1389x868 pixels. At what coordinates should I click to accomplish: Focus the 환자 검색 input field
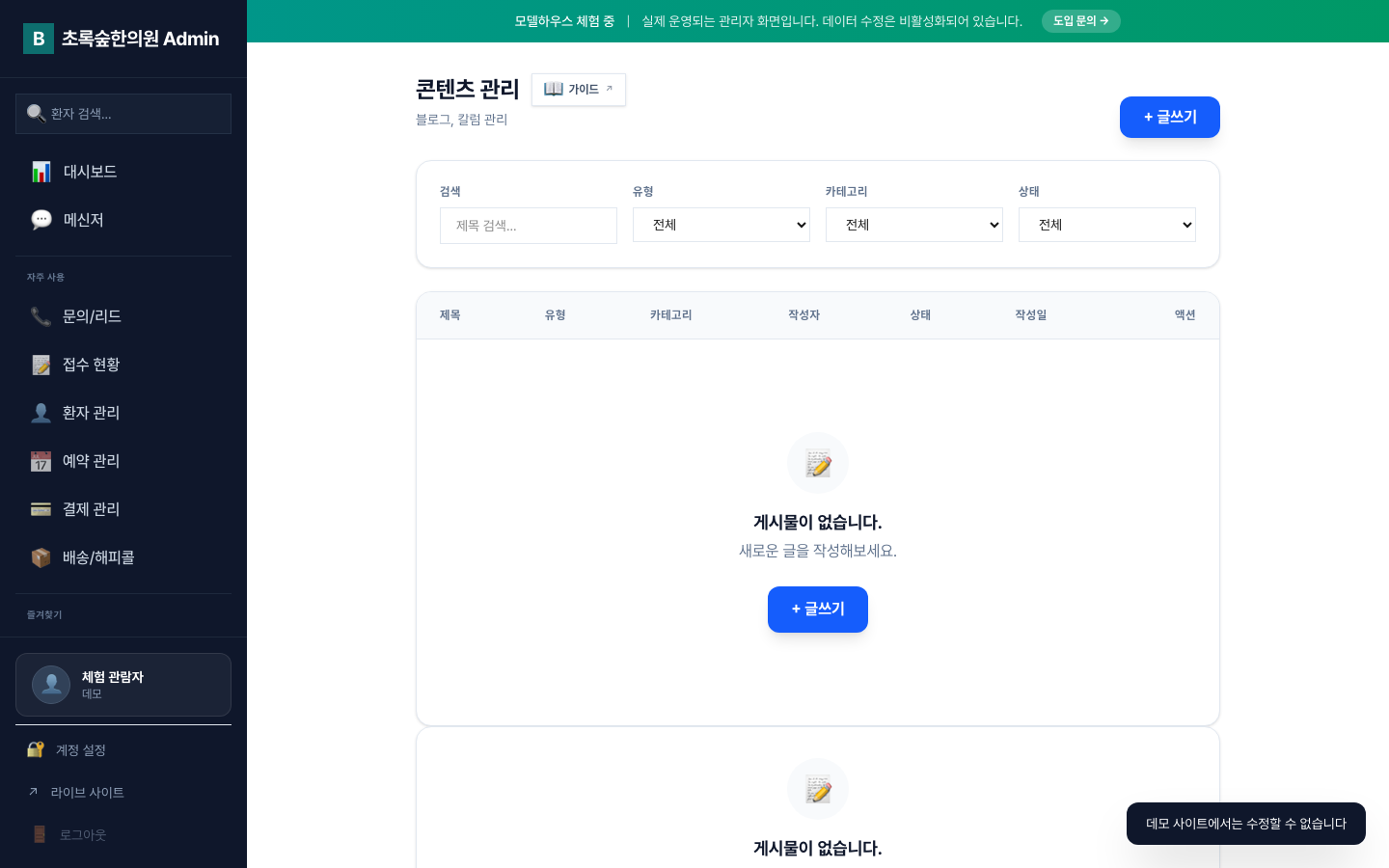click(x=123, y=114)
